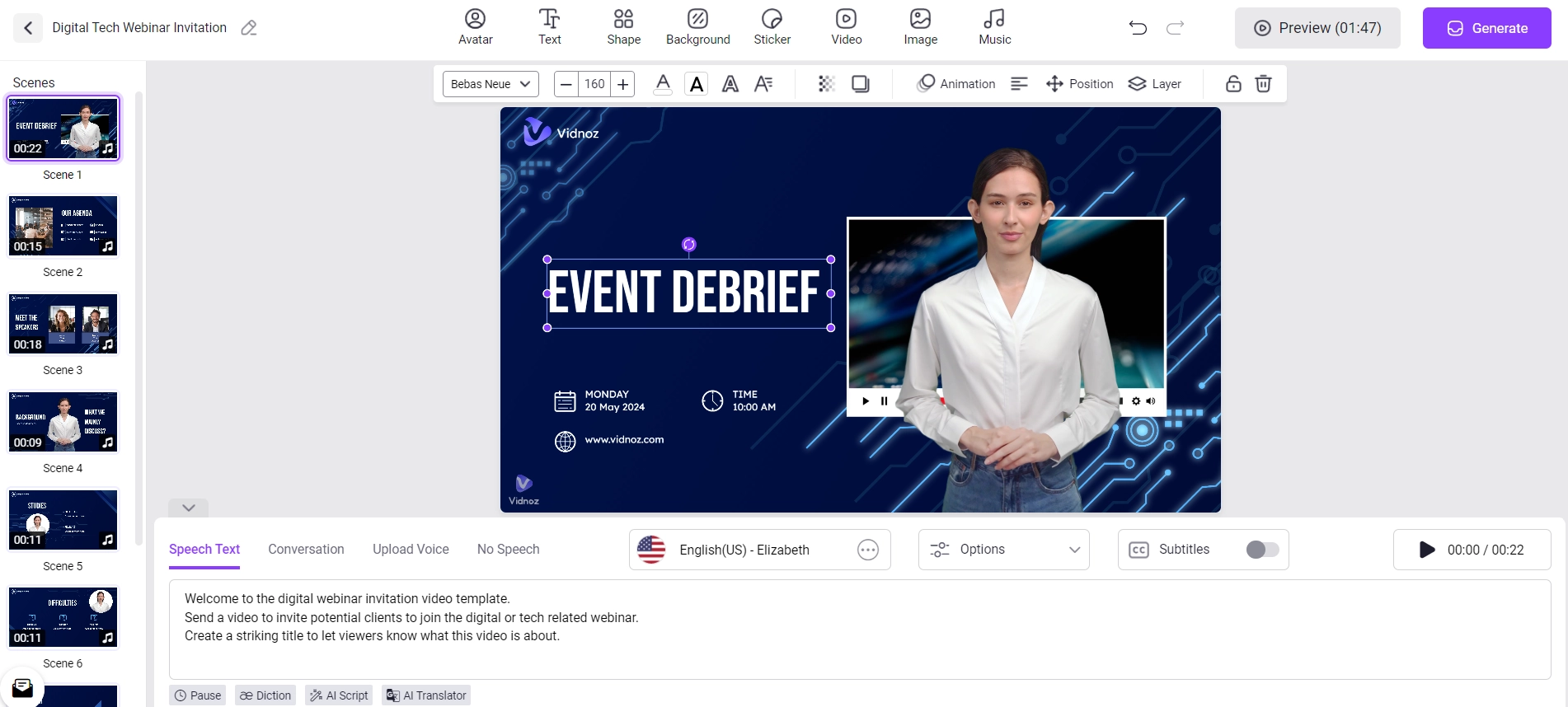Click the text color icon
The height and width of the screenshot is (707, 1568).
[x=663, y=84]
